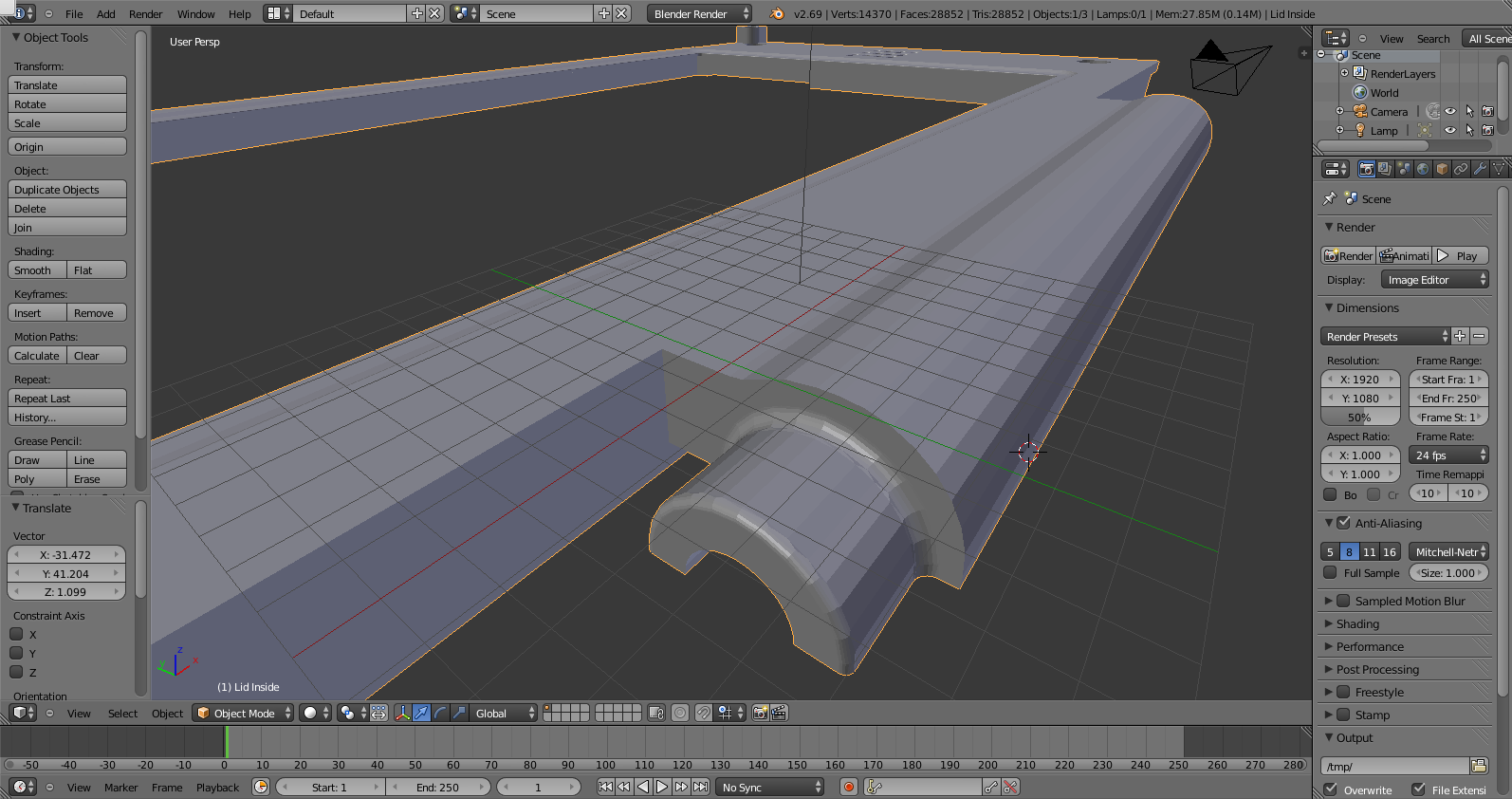Screen dimensions: 1512x799
Task: Toggle the 3D manipulator widget icon
Action: (402, 713)
